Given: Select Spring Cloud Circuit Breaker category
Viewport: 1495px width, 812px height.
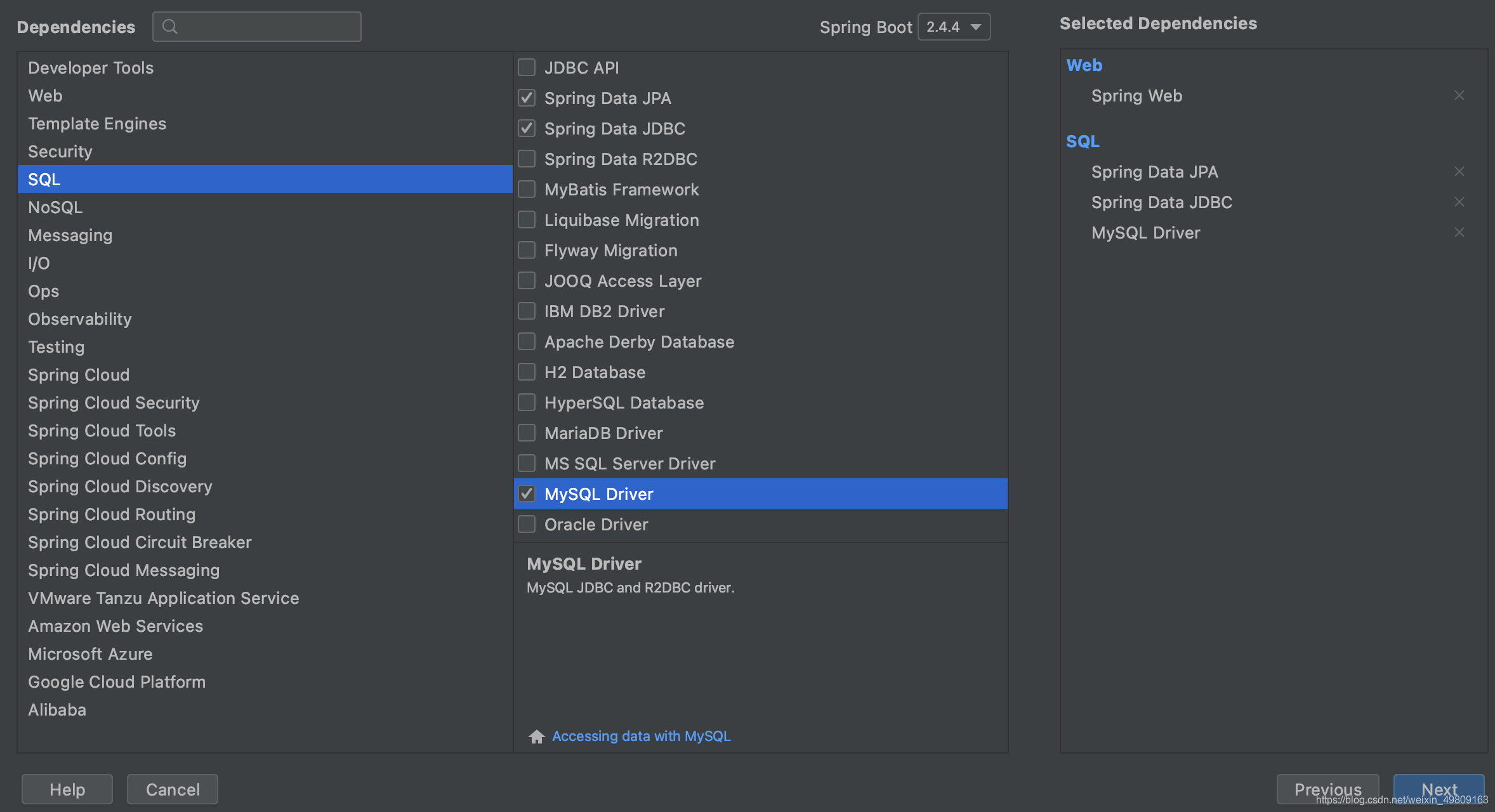Looking at the screenshot, I should [265, 542].
